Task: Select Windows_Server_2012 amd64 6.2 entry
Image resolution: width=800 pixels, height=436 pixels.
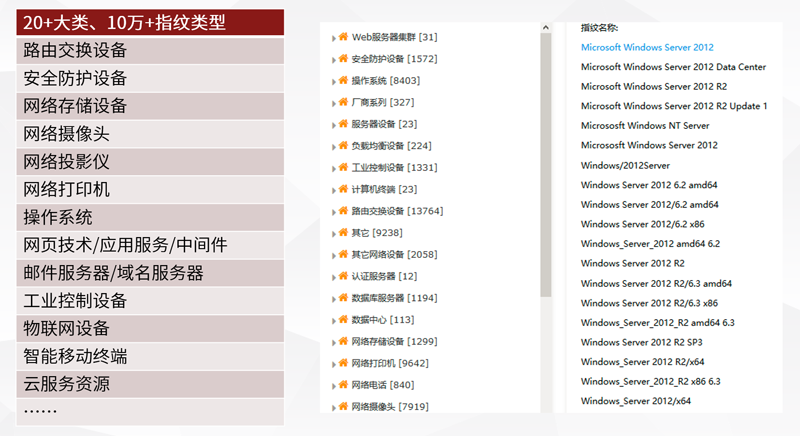Action: (650, 244)
